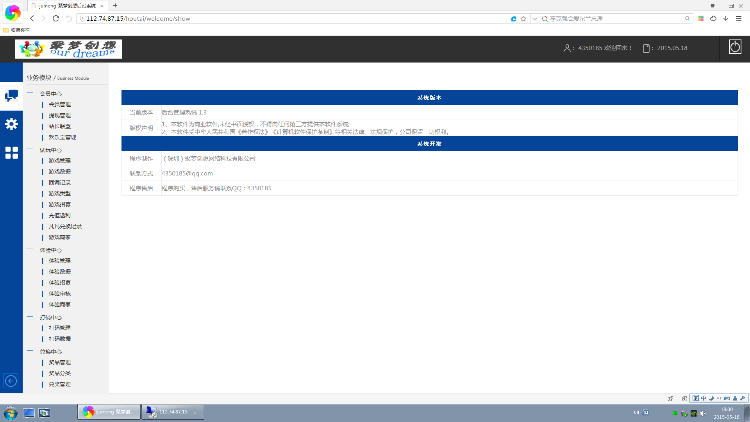Open the four-squares grid sidebar module

(x=11, y=153)
